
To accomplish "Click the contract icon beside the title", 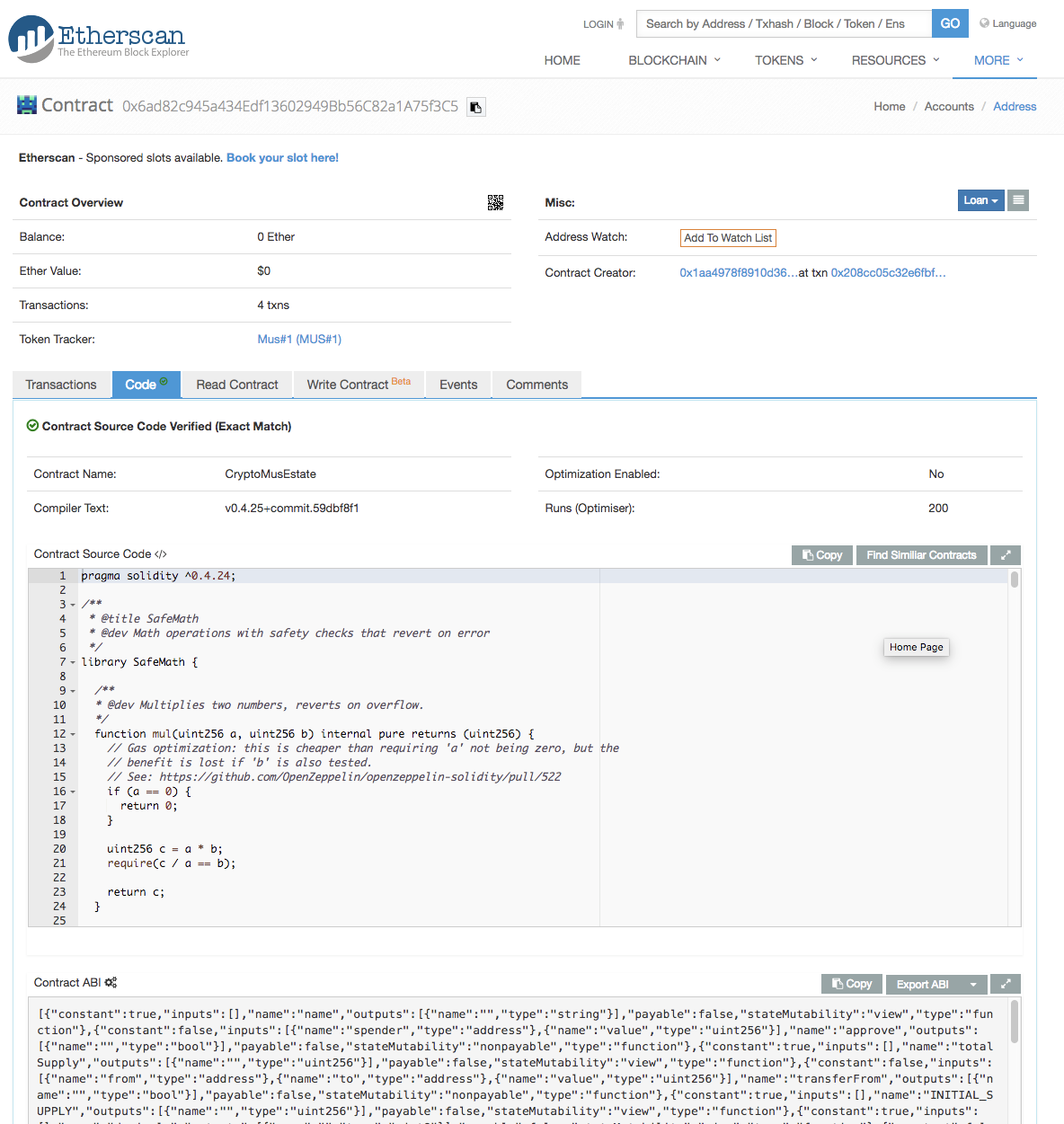I will click(x=27, y=104).
